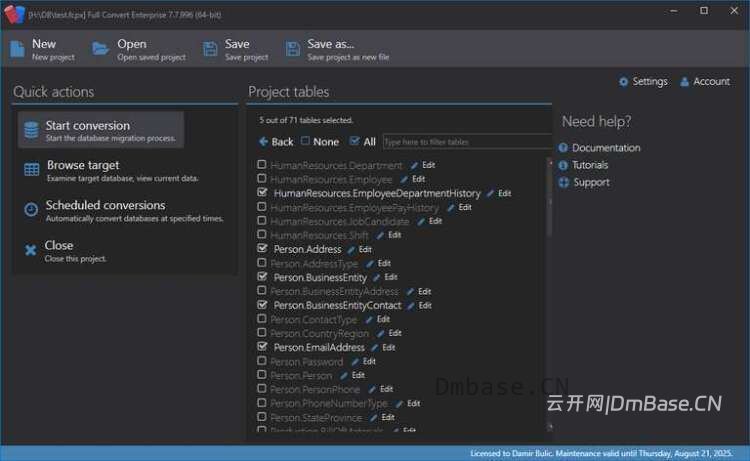750x461 pixels.
Task: Click the Back arrow icon
Action: pos(263,142)
